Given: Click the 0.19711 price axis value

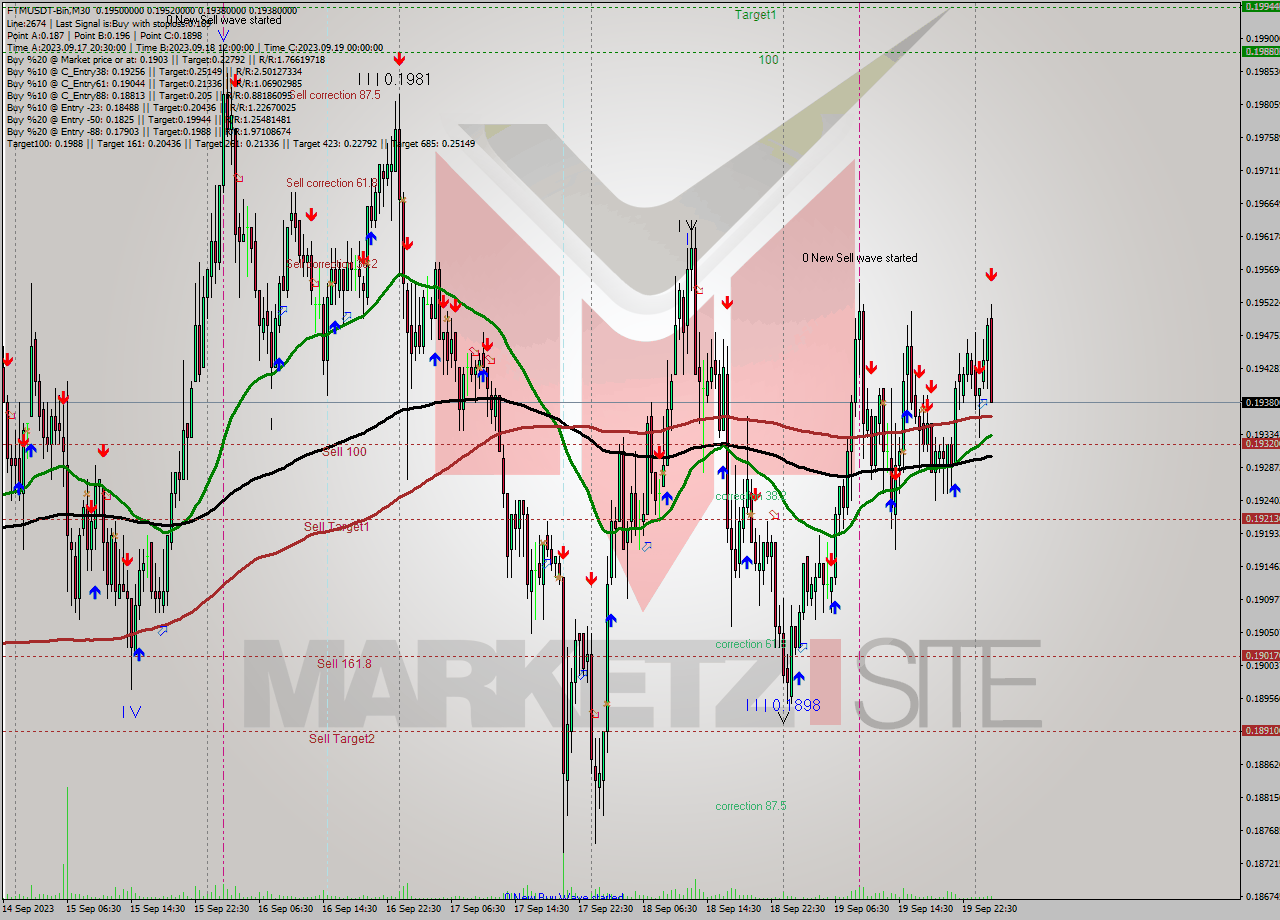Looking at the screenshot, I should pyautogui.click(x=1261, y=170).
